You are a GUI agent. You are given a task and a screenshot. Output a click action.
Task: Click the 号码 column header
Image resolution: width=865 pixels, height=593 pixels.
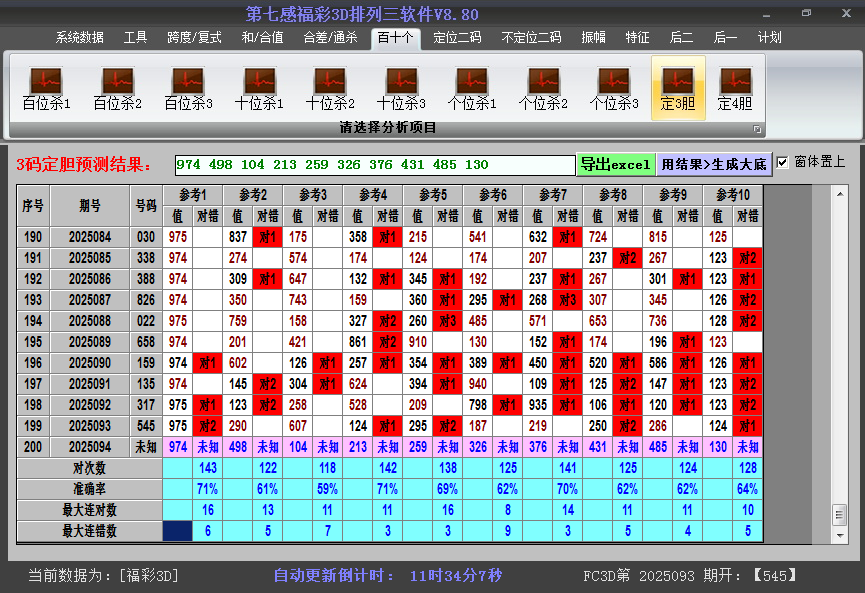point(146,206)
